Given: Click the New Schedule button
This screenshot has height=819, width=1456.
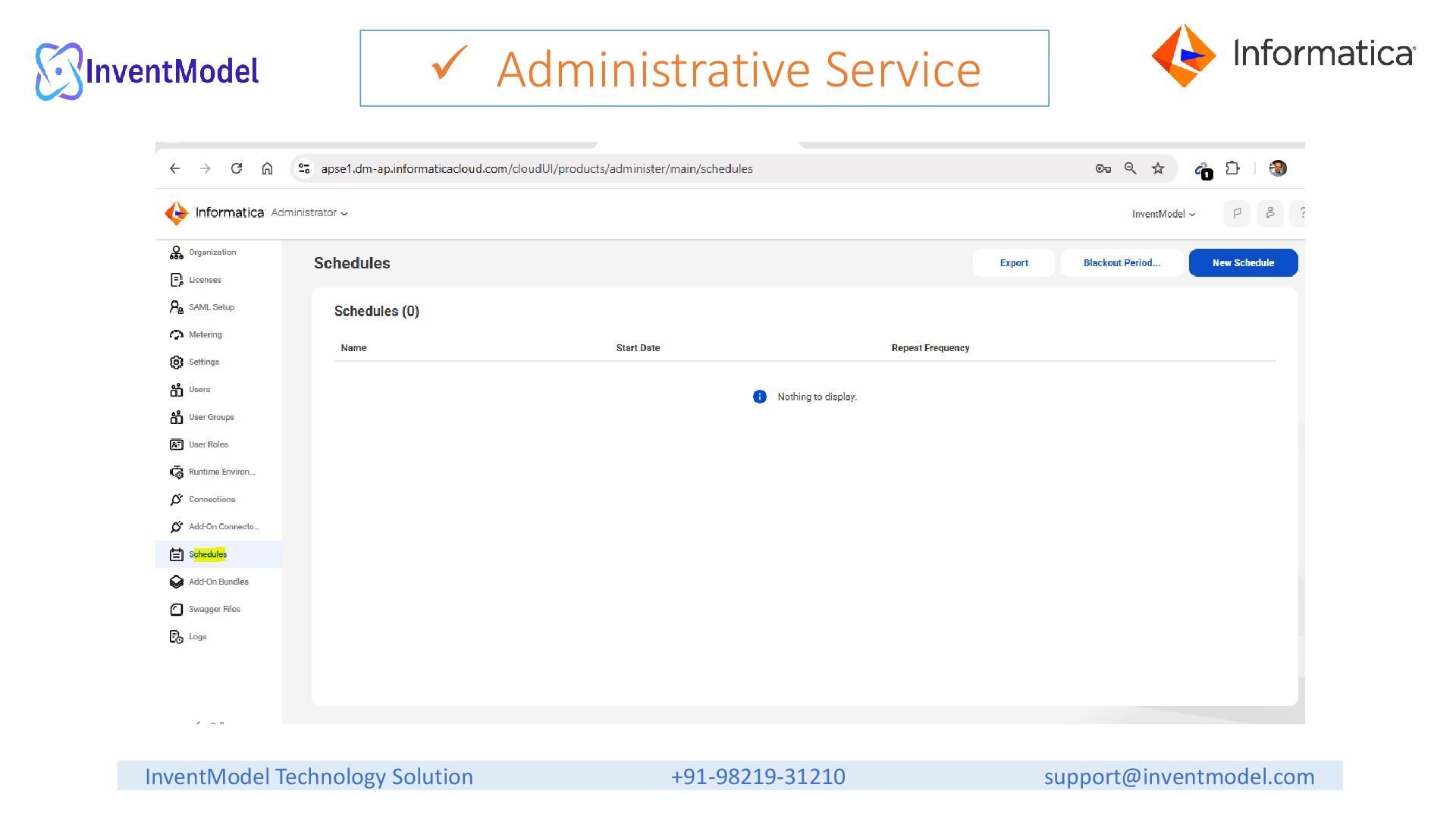Looking at the screenshot, I should click(x=1243, y=263).
